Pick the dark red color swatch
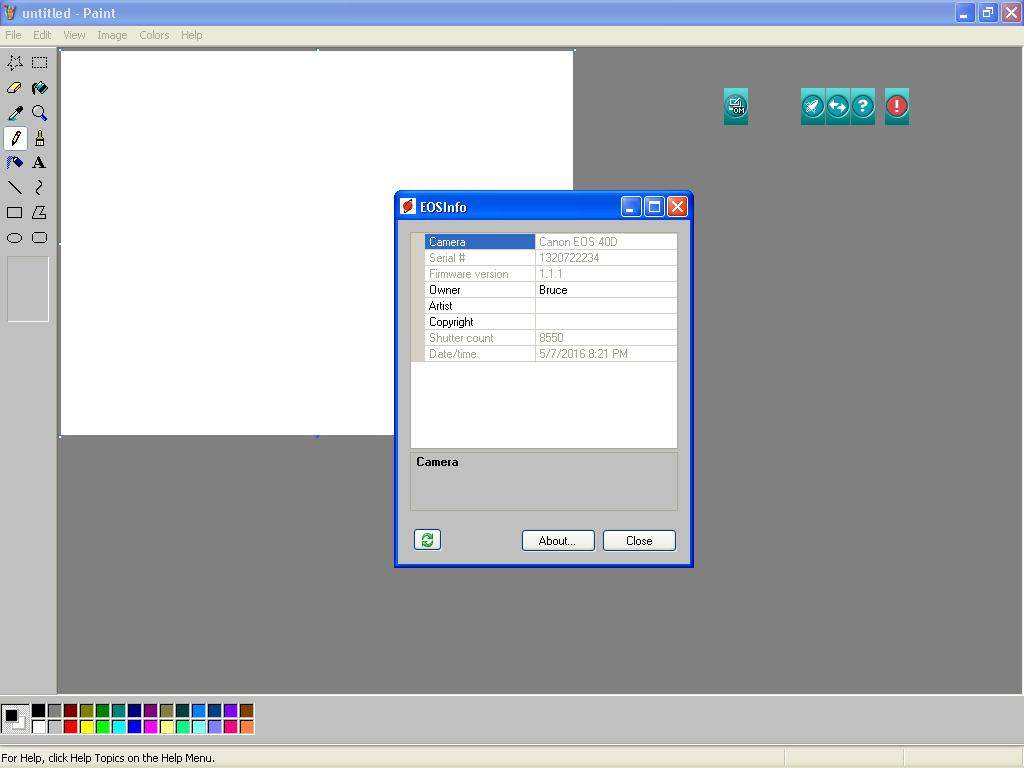The width and height of the screenshot is (1024, 768). point(71,711)
